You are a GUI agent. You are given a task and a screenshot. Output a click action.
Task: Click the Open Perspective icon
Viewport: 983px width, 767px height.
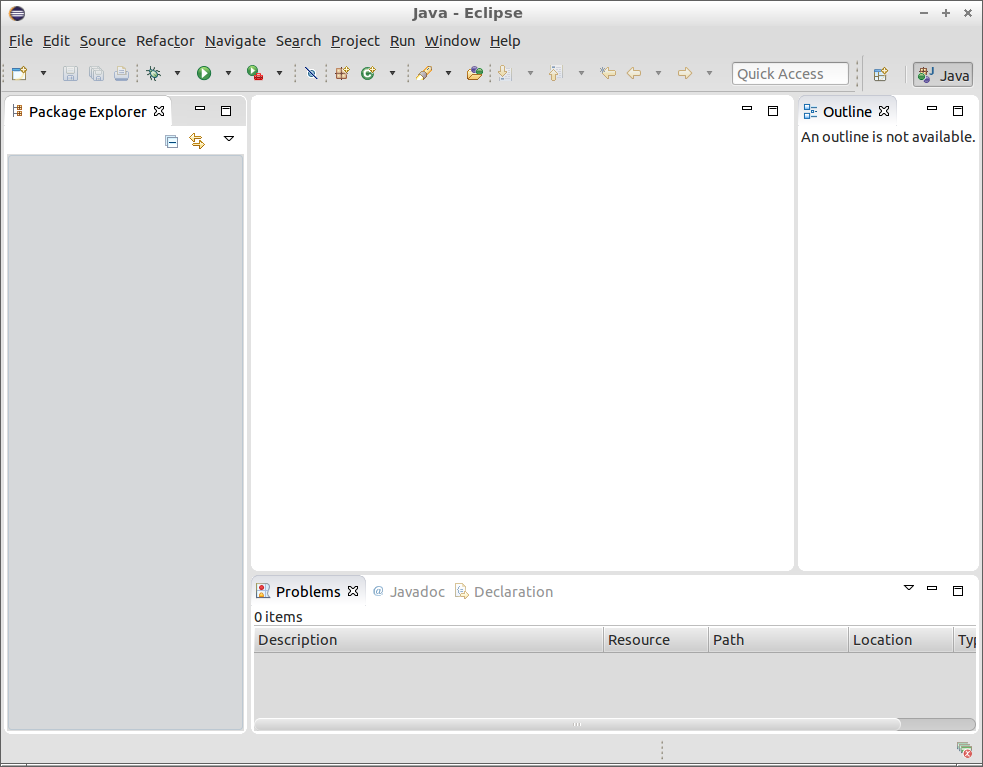click(881, 74)
